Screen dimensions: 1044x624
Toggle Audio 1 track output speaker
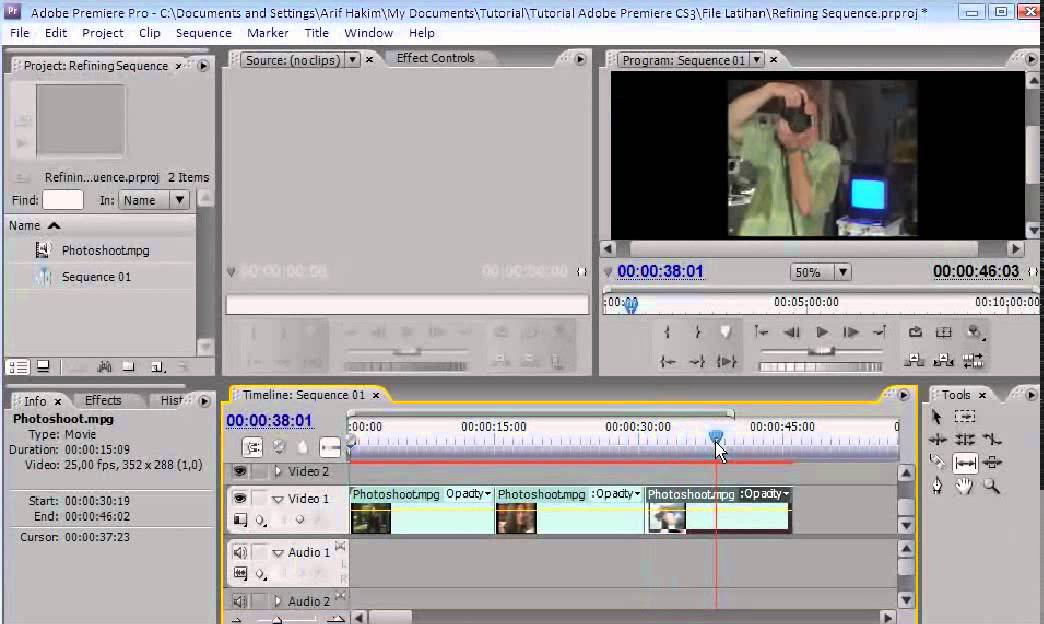click(x=240, y=552)
